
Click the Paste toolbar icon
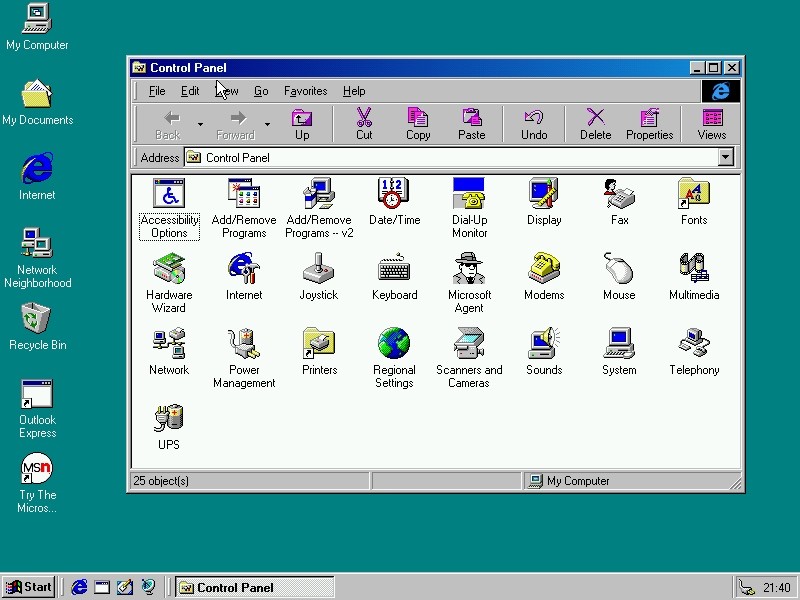tap(471, 122)
